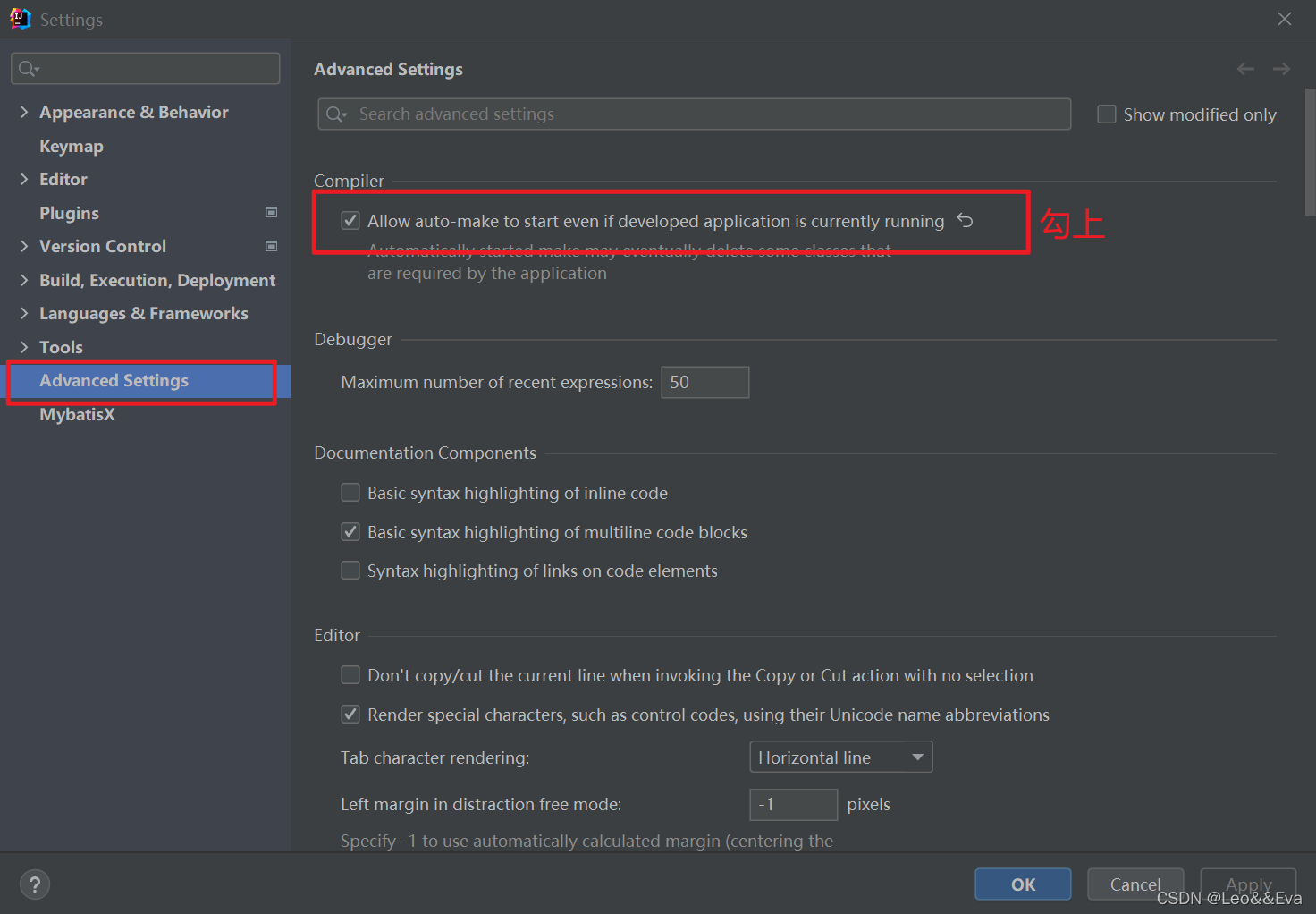Open the Tab character rendering dropdown
Screen dimensions: 1316x914
(840, 757)
